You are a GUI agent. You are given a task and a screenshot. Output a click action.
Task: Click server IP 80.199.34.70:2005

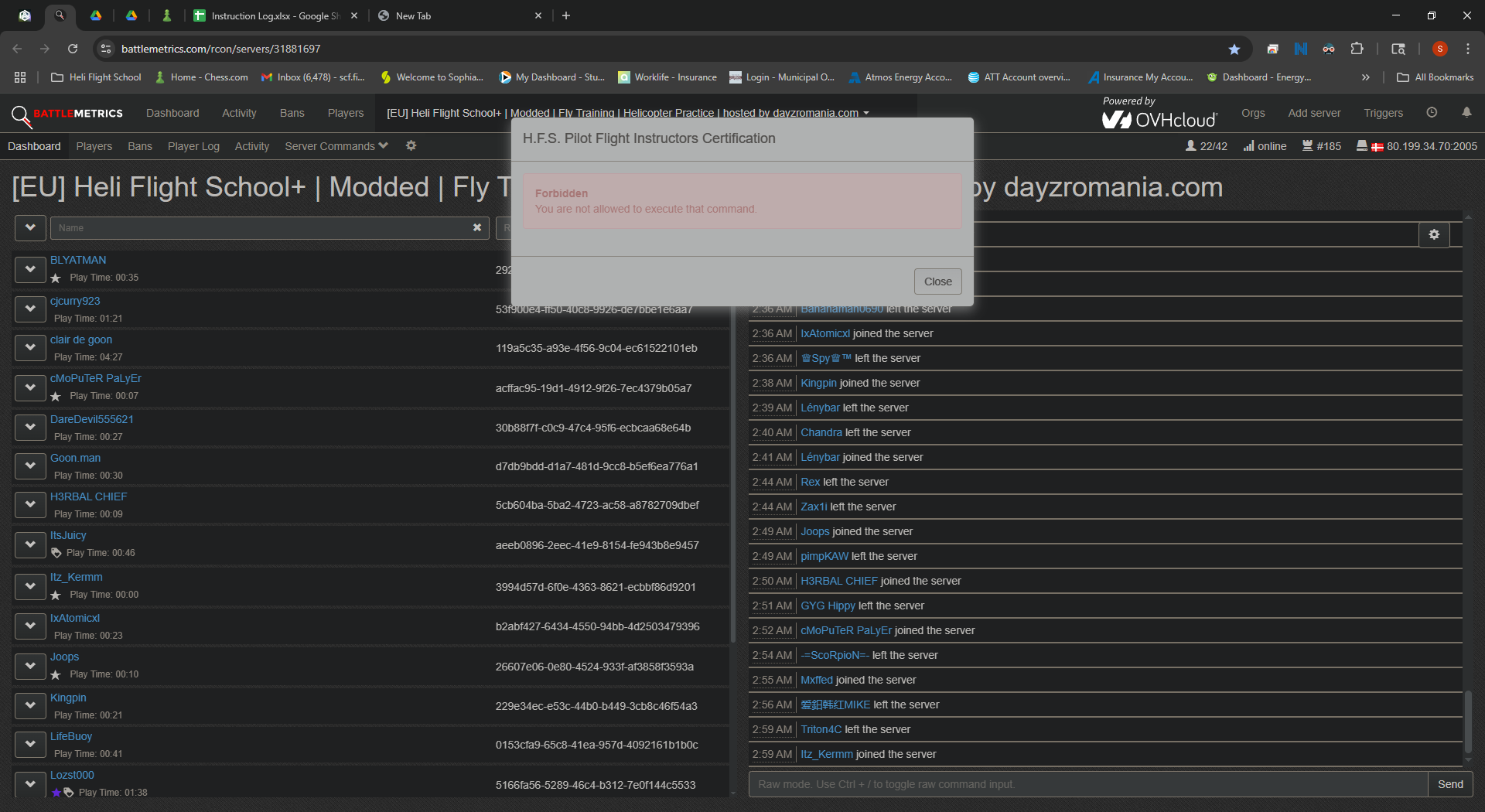click(1432, 146)
